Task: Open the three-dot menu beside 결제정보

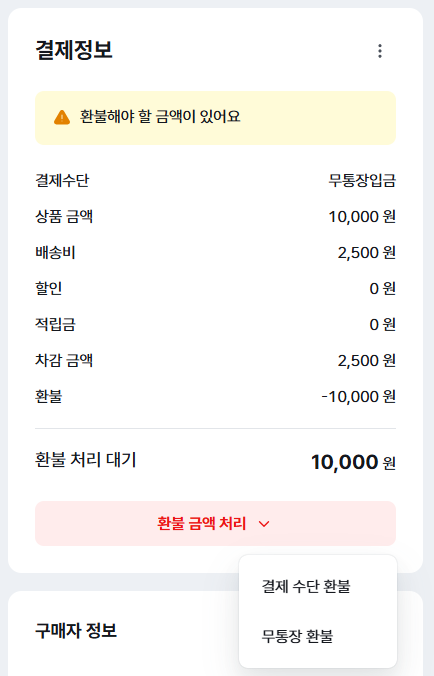Action: coord(380,51)
